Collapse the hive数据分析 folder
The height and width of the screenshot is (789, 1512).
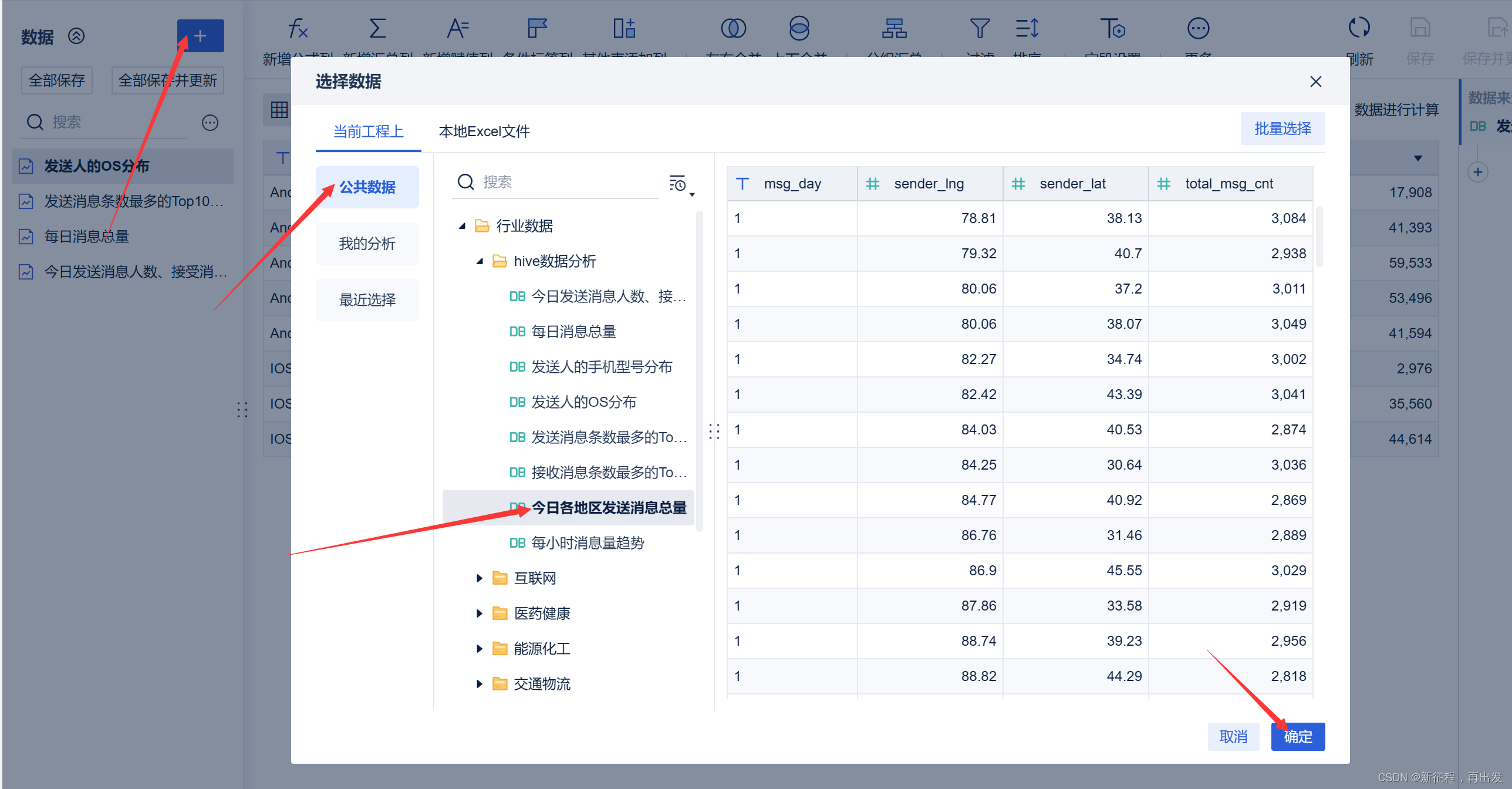pyautogui.click(x=480, y=261)
